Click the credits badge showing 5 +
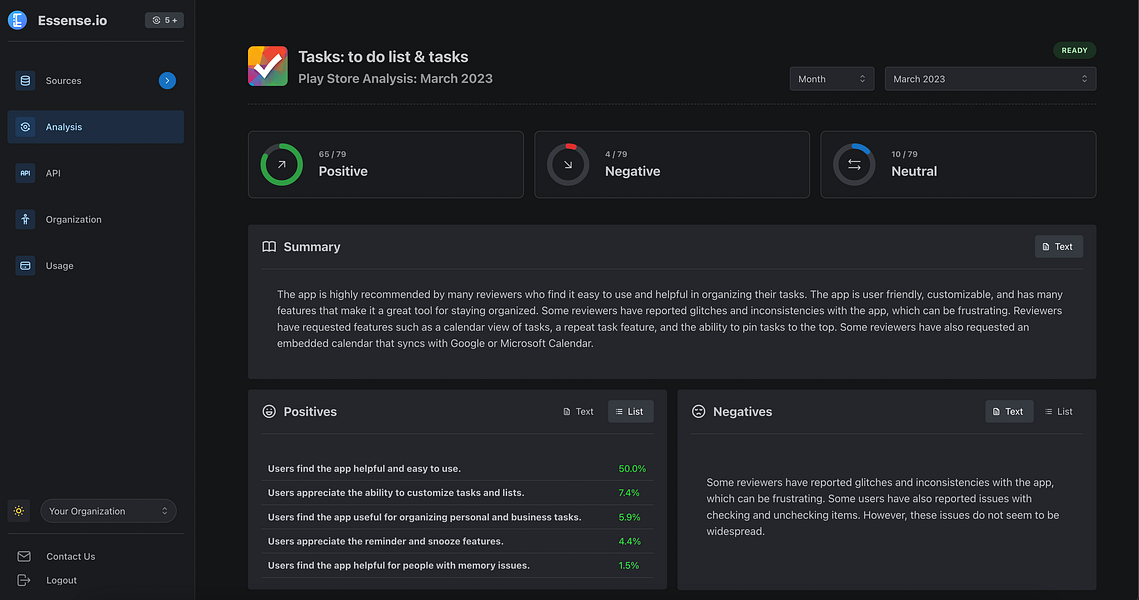This screenshot has height=600, width=1139. click(164, 20)
